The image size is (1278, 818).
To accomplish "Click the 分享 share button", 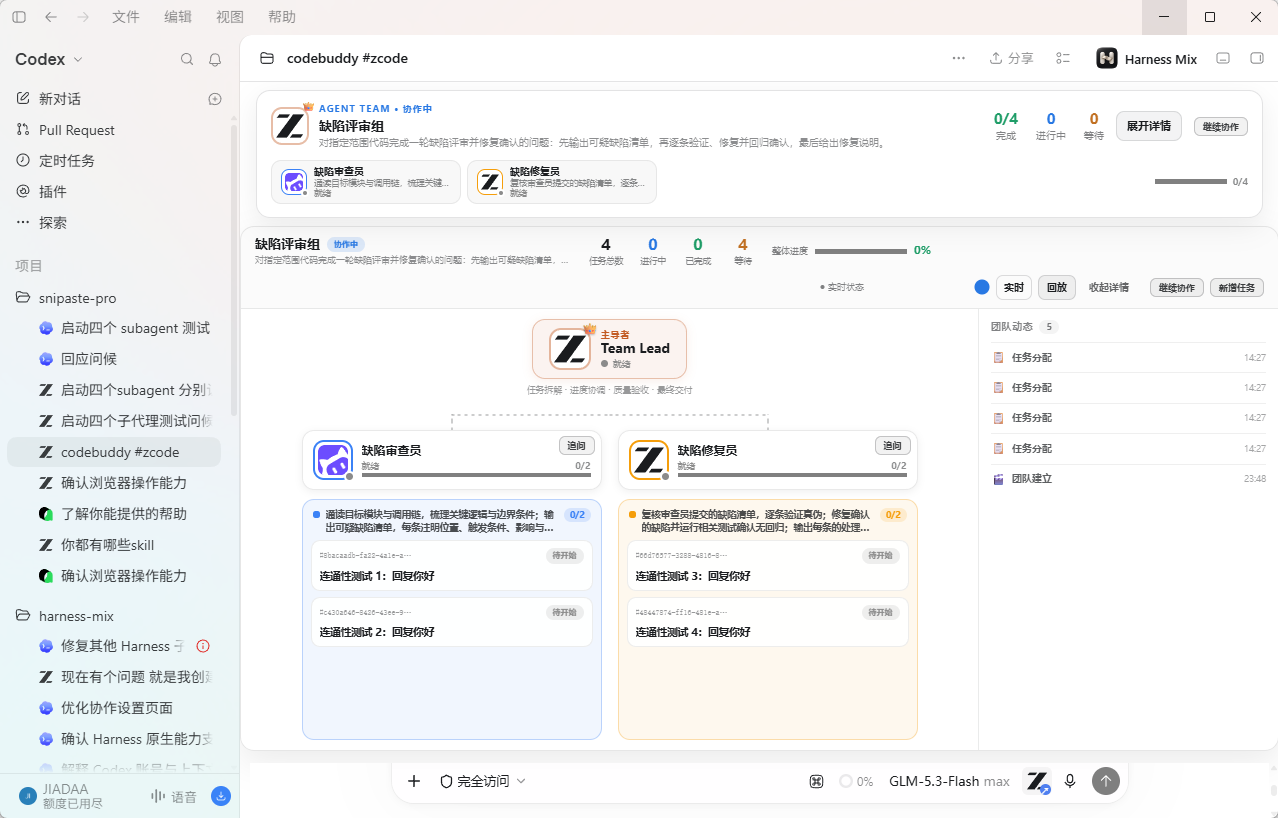I will 1012,59.
